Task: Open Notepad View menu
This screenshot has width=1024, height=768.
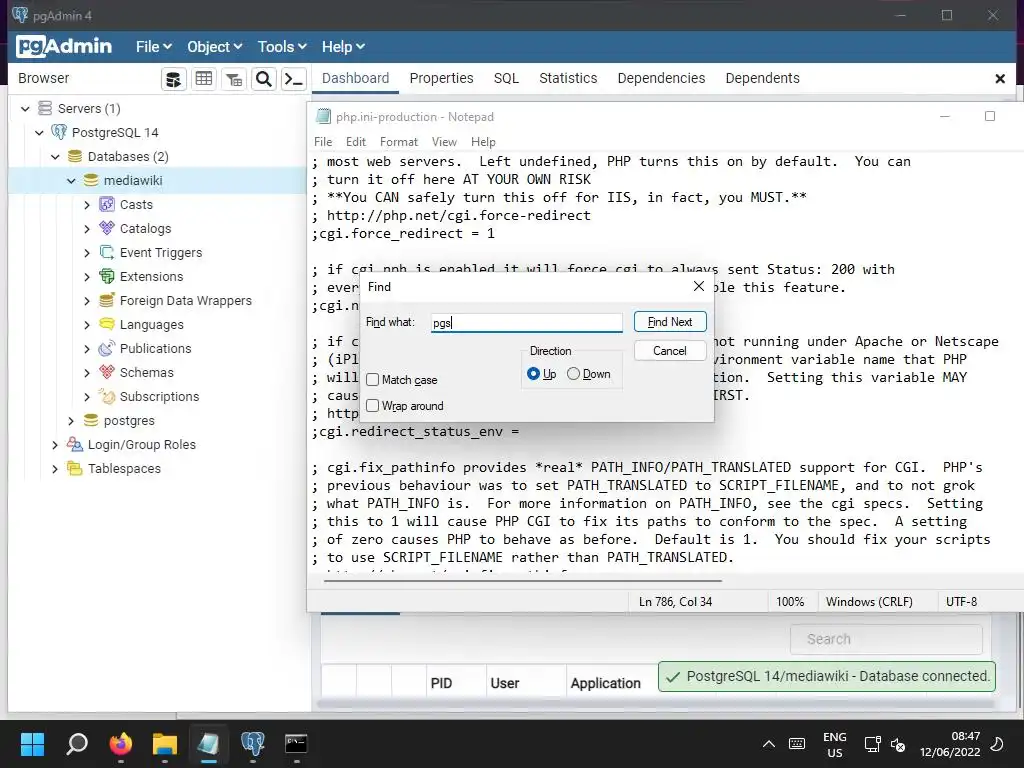Action: (444, 142)
